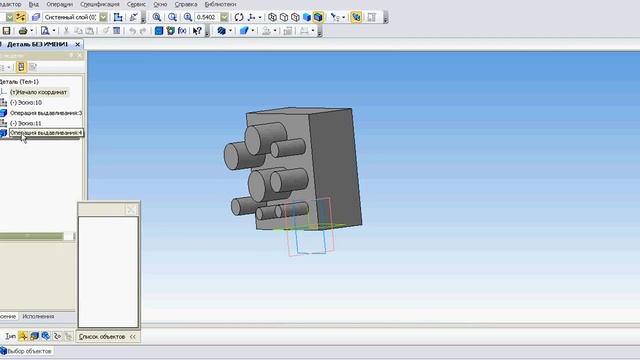Screen dimensions: 640x360
Task: Click the second blue selection type icon
Action: [x=34, y=336]
